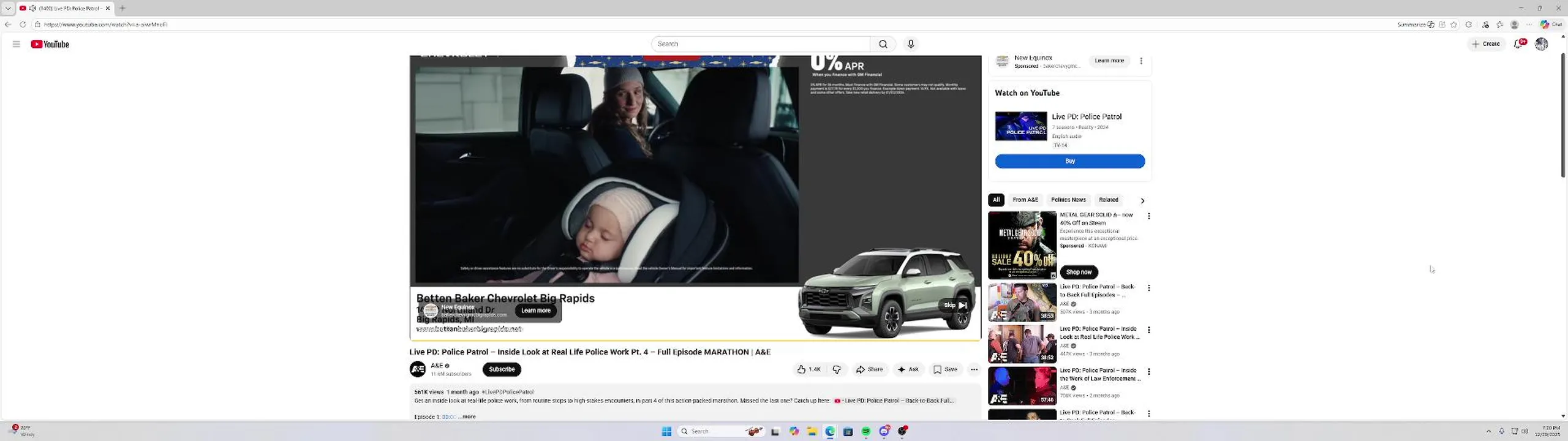Go to YouTube home via logo
The width and height of the screenshot is (1568, 441).
50,44
